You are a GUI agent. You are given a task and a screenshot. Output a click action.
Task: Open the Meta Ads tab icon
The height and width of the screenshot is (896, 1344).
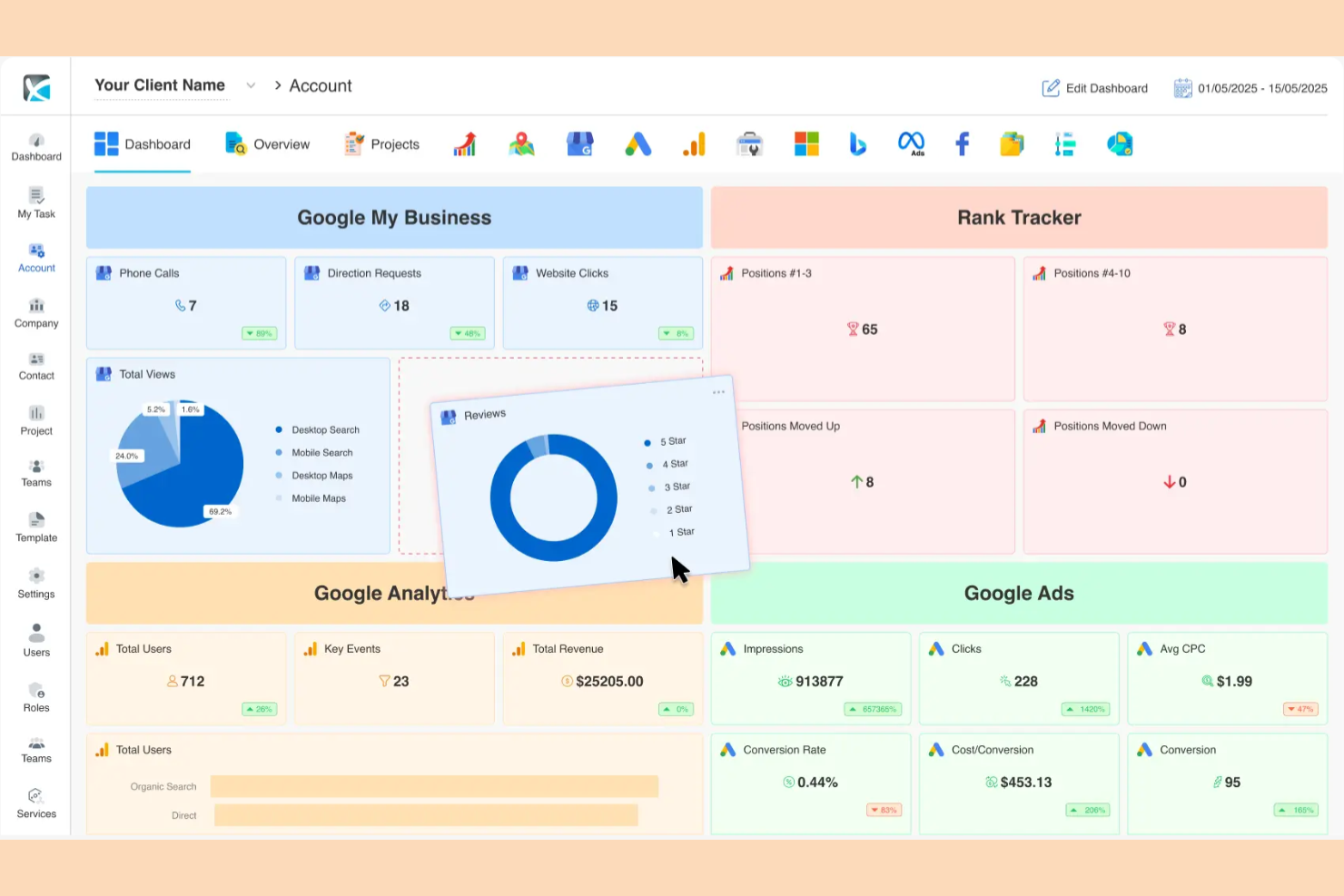[x=911, y=144]
